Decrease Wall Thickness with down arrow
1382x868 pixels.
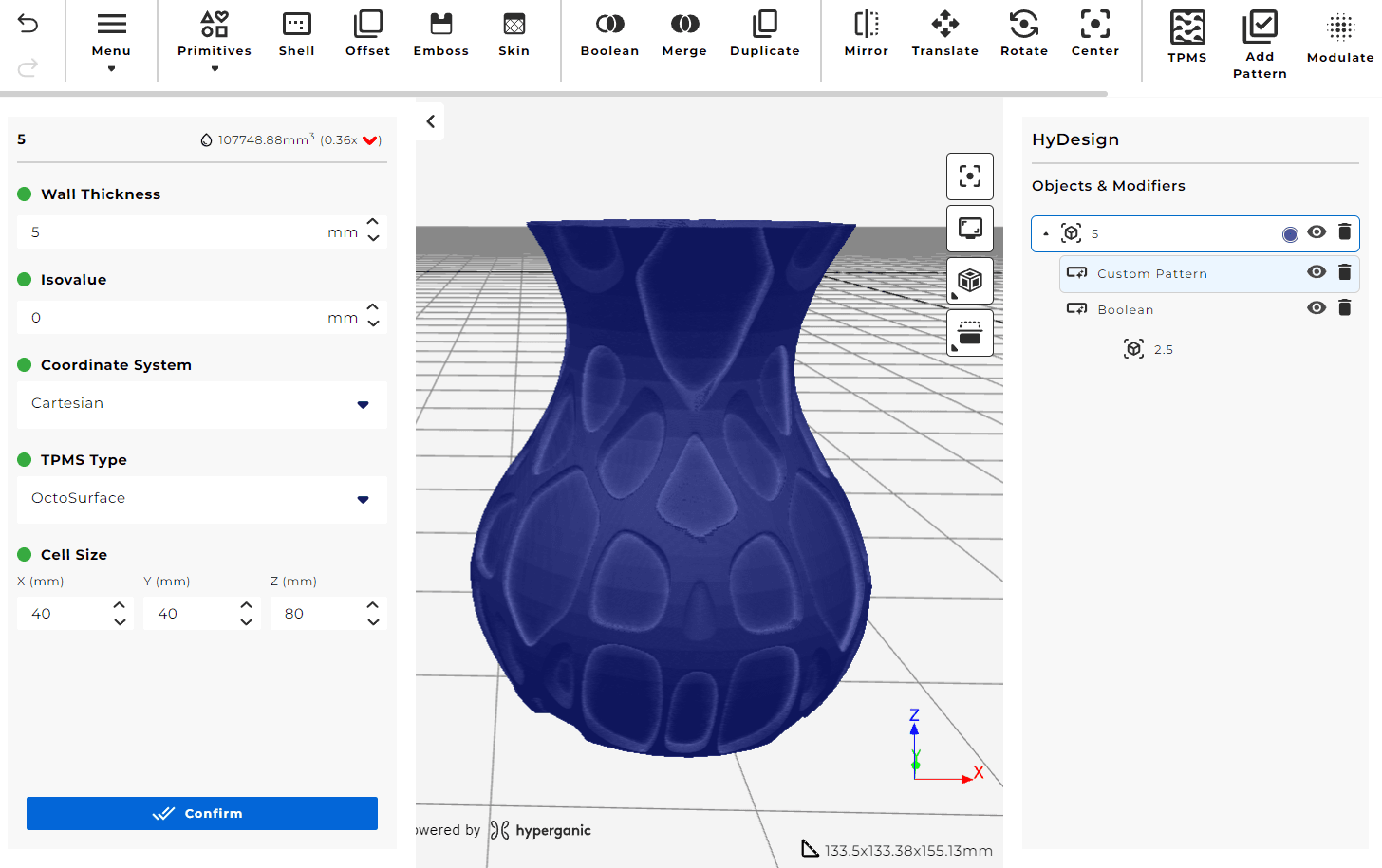point(373,238)
